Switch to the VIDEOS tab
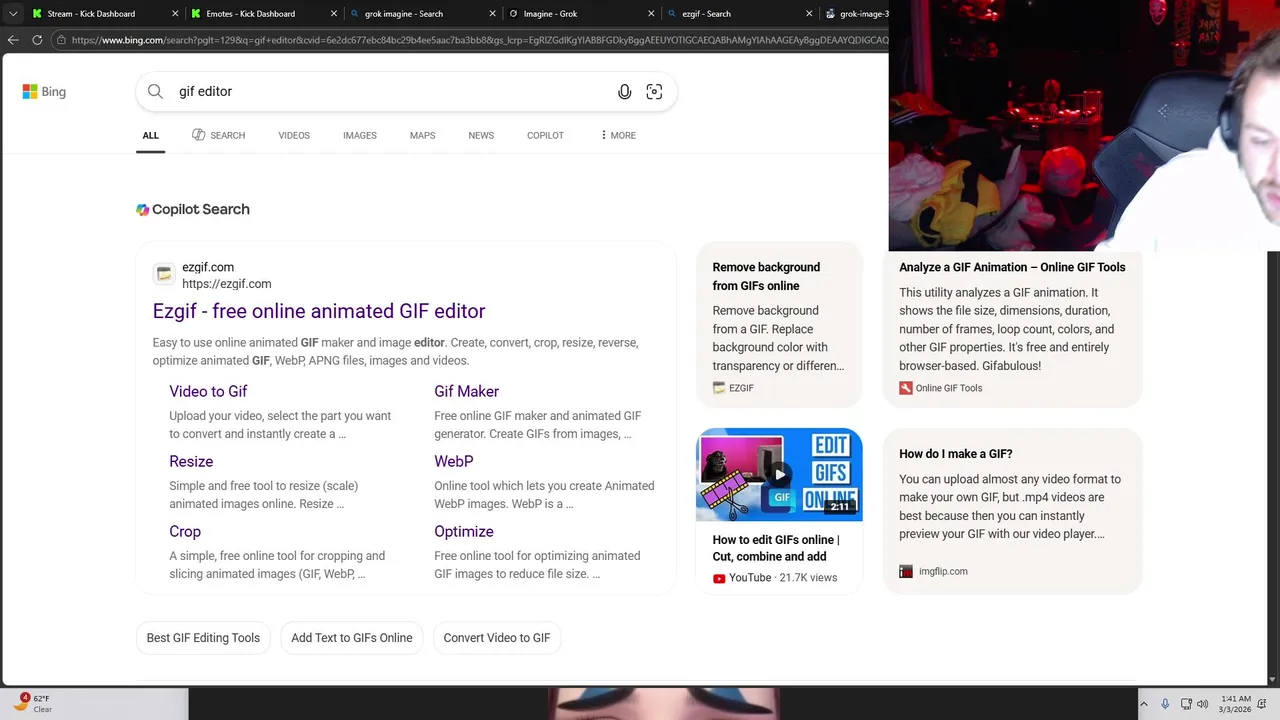1280x720 pixels. (294, 135)
